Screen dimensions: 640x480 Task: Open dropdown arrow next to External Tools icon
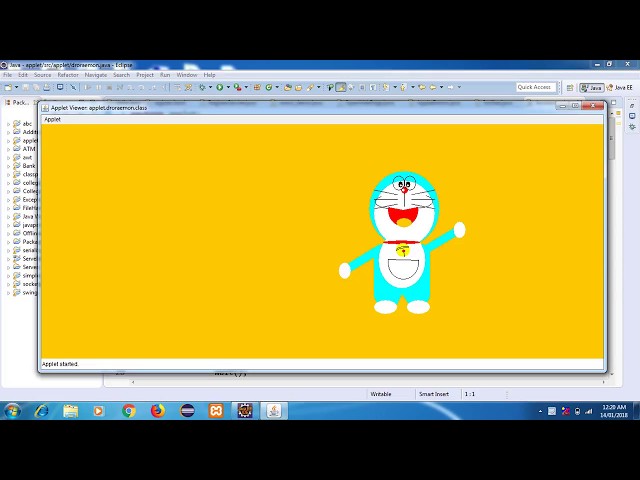[246, 87]
